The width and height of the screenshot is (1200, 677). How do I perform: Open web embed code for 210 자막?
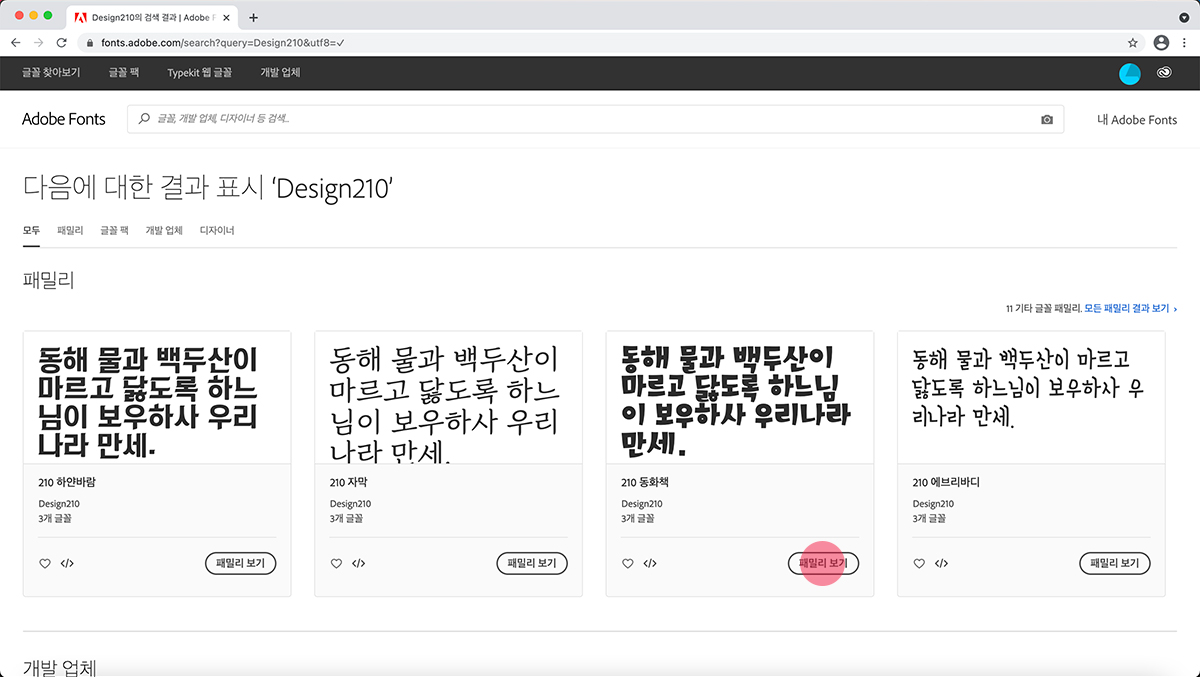pos(358,564)
